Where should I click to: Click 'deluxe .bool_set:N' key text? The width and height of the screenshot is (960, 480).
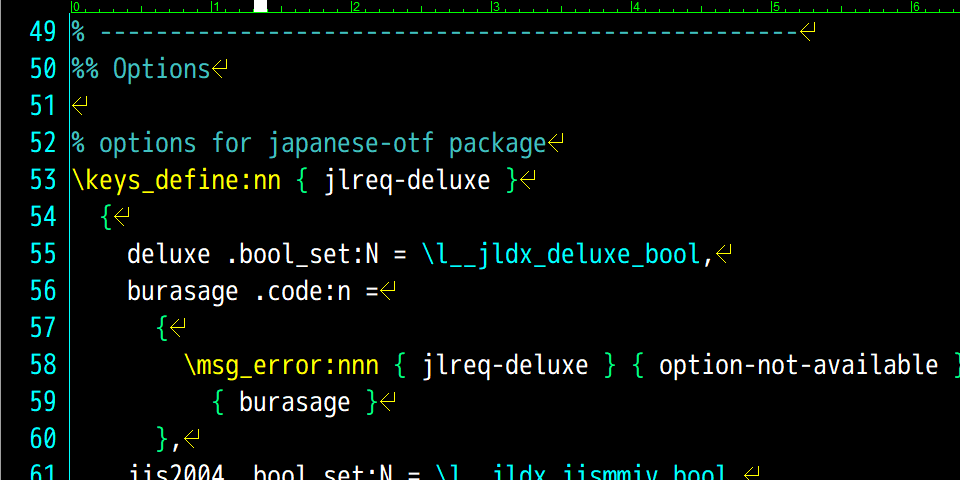pos(253,254)
